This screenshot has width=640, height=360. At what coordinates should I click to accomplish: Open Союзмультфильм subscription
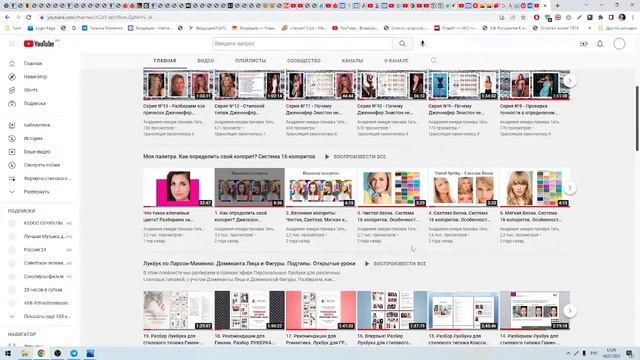43,276
